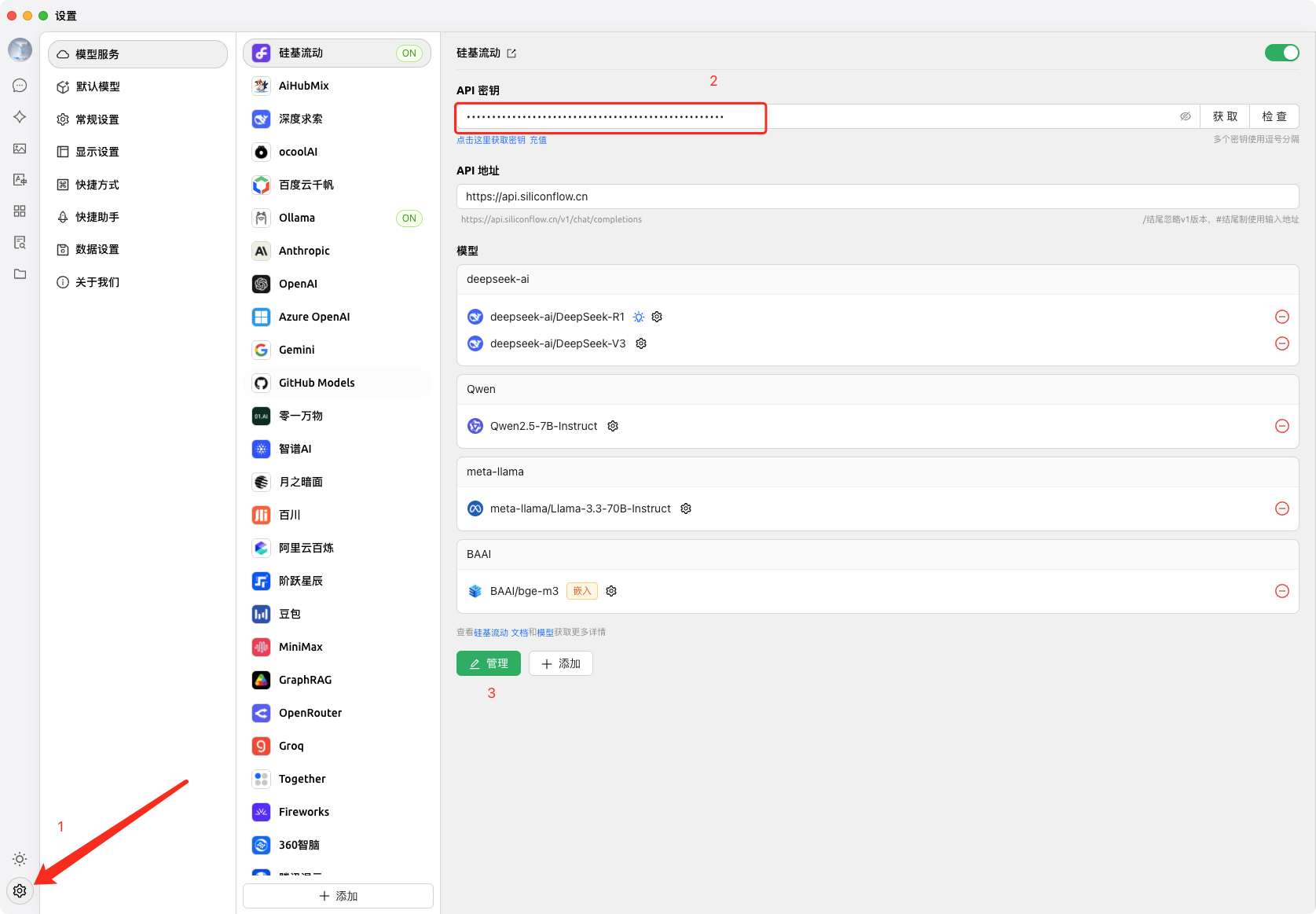Select 默认模型 in settings menu
Screen dimensions: 1316x914
click(x=138, y=86)
